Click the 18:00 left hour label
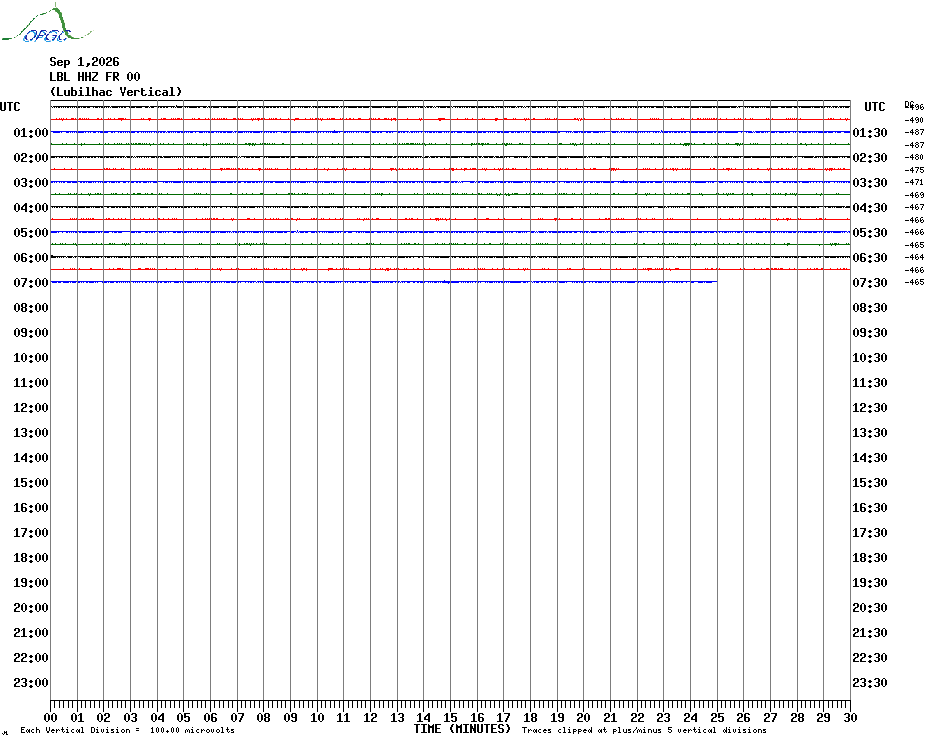The image size is (930, 744). click(x=31, y=558)
